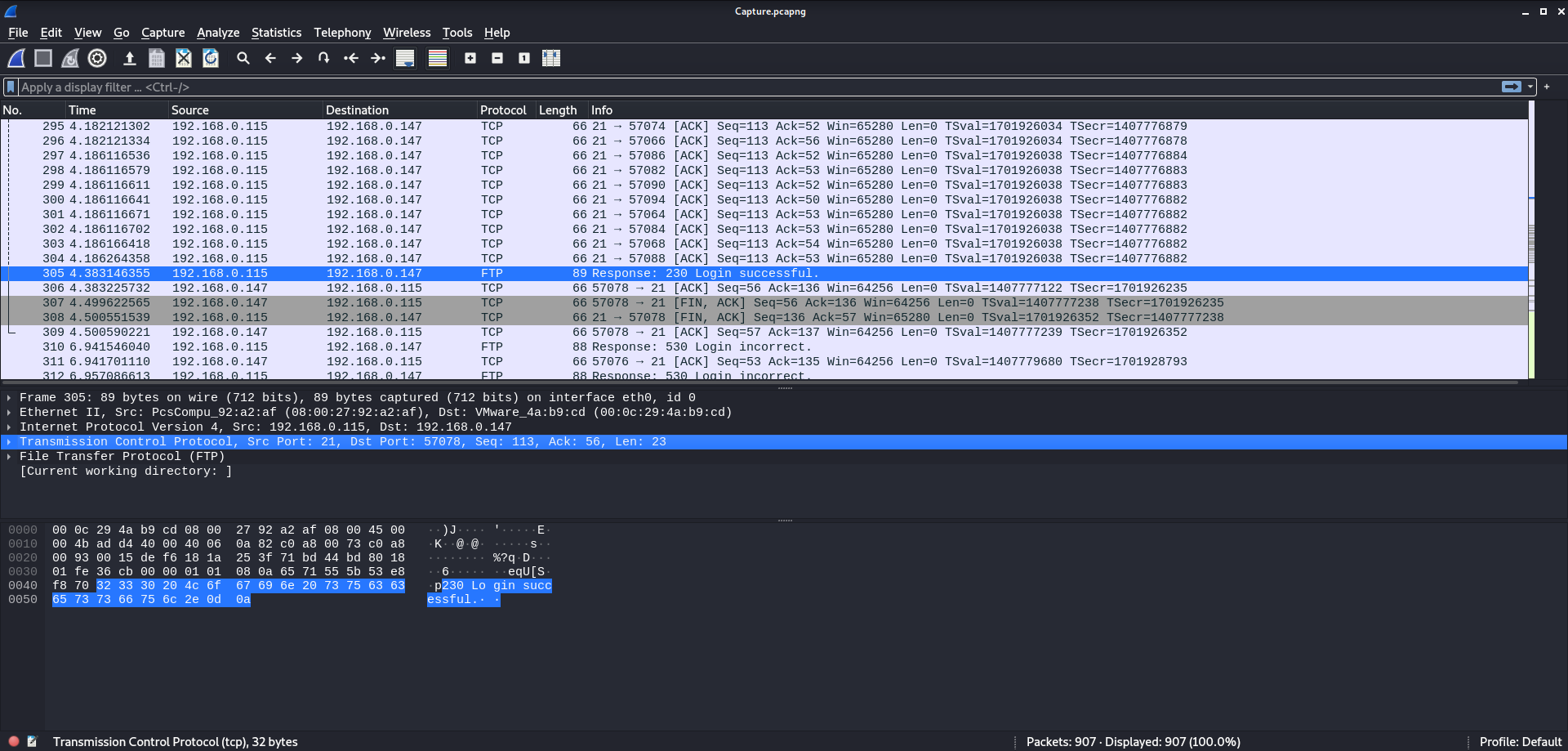Go to a specified packet
Viewport: 1568px width, 751px height.
(x=324, y=58)
